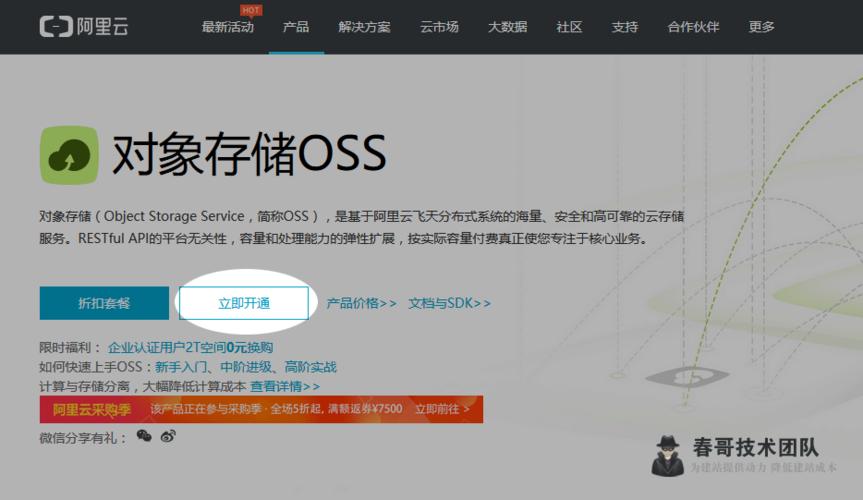This screenshot has height=500, width=863.
Task: Click the 阿里云采购季 banner title
Action: 92,409
